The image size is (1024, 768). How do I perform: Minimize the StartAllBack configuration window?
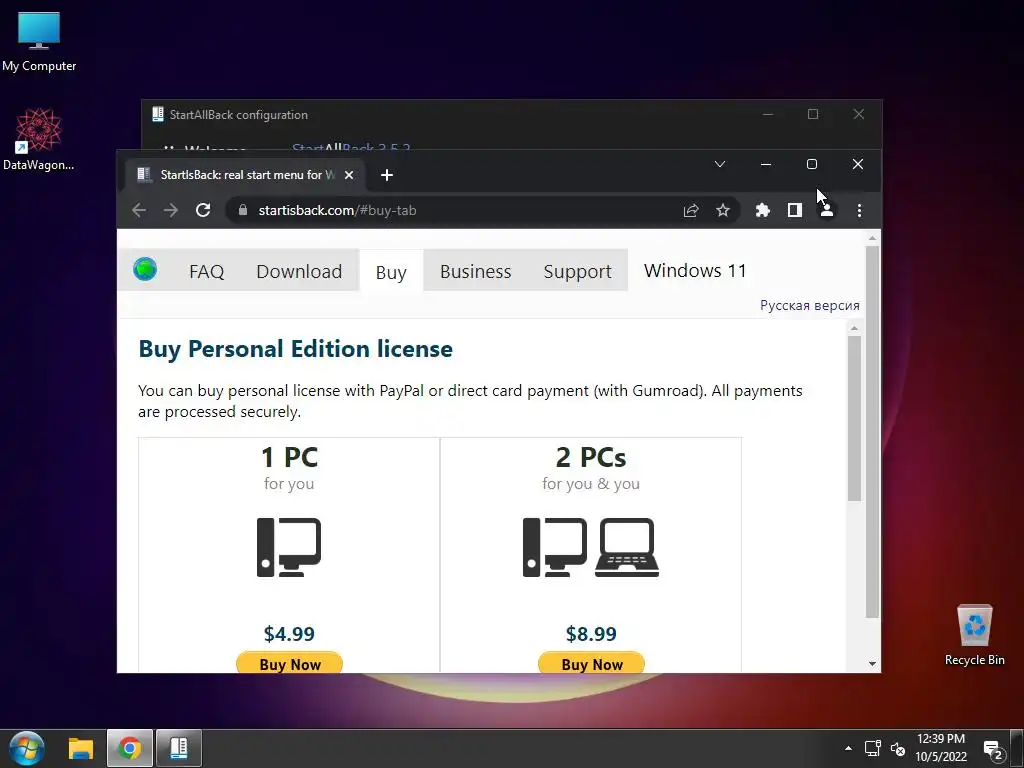point(768,114)
